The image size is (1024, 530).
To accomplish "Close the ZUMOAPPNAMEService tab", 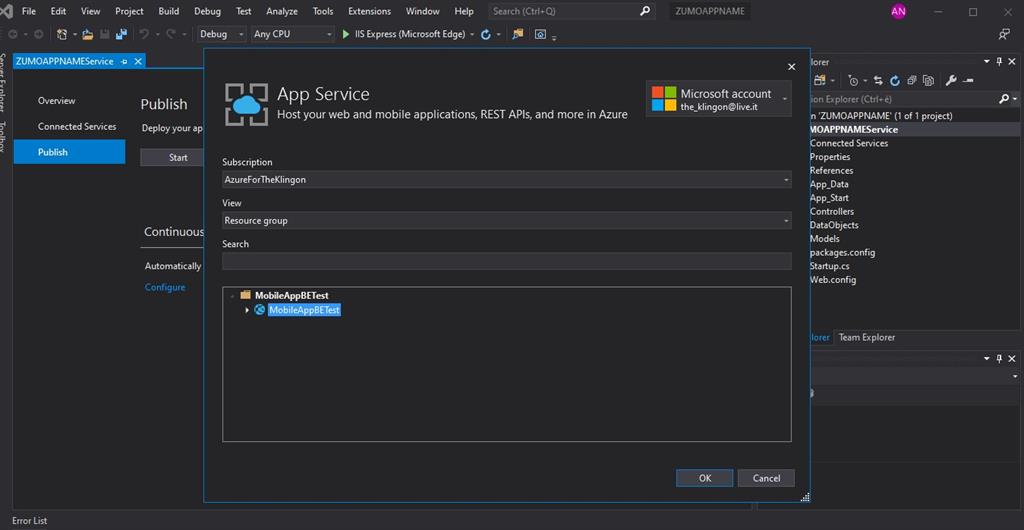I will [138, 61].
